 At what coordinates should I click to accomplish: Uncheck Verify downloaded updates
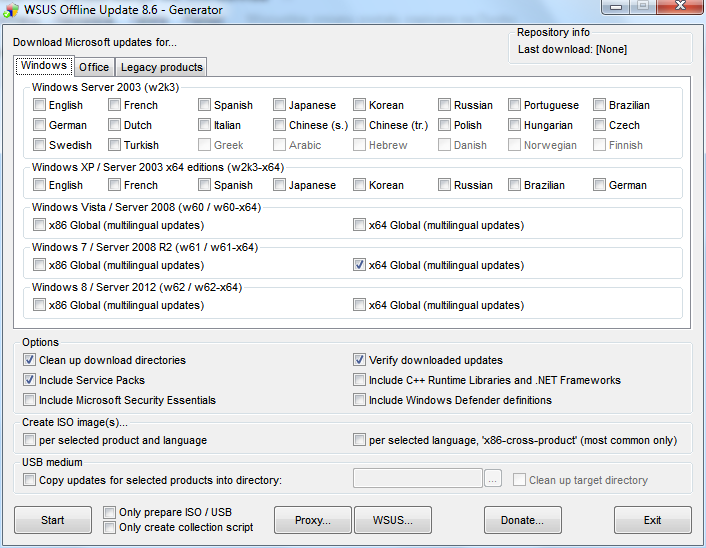[x=359, y=360]
